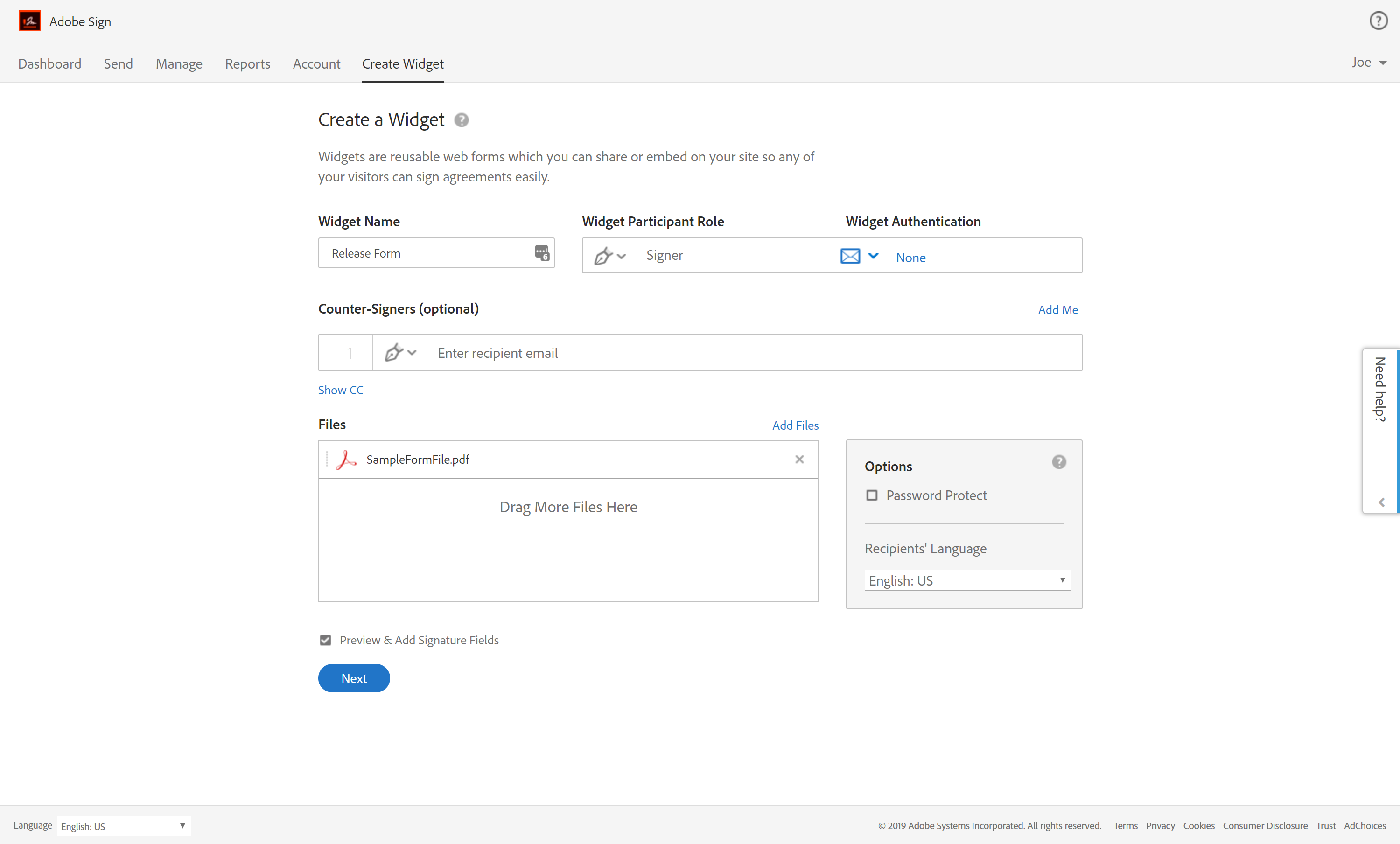Click the help icon beside Create a Widget
This screenshot has height=844, width=1400.
coord(462,120)
